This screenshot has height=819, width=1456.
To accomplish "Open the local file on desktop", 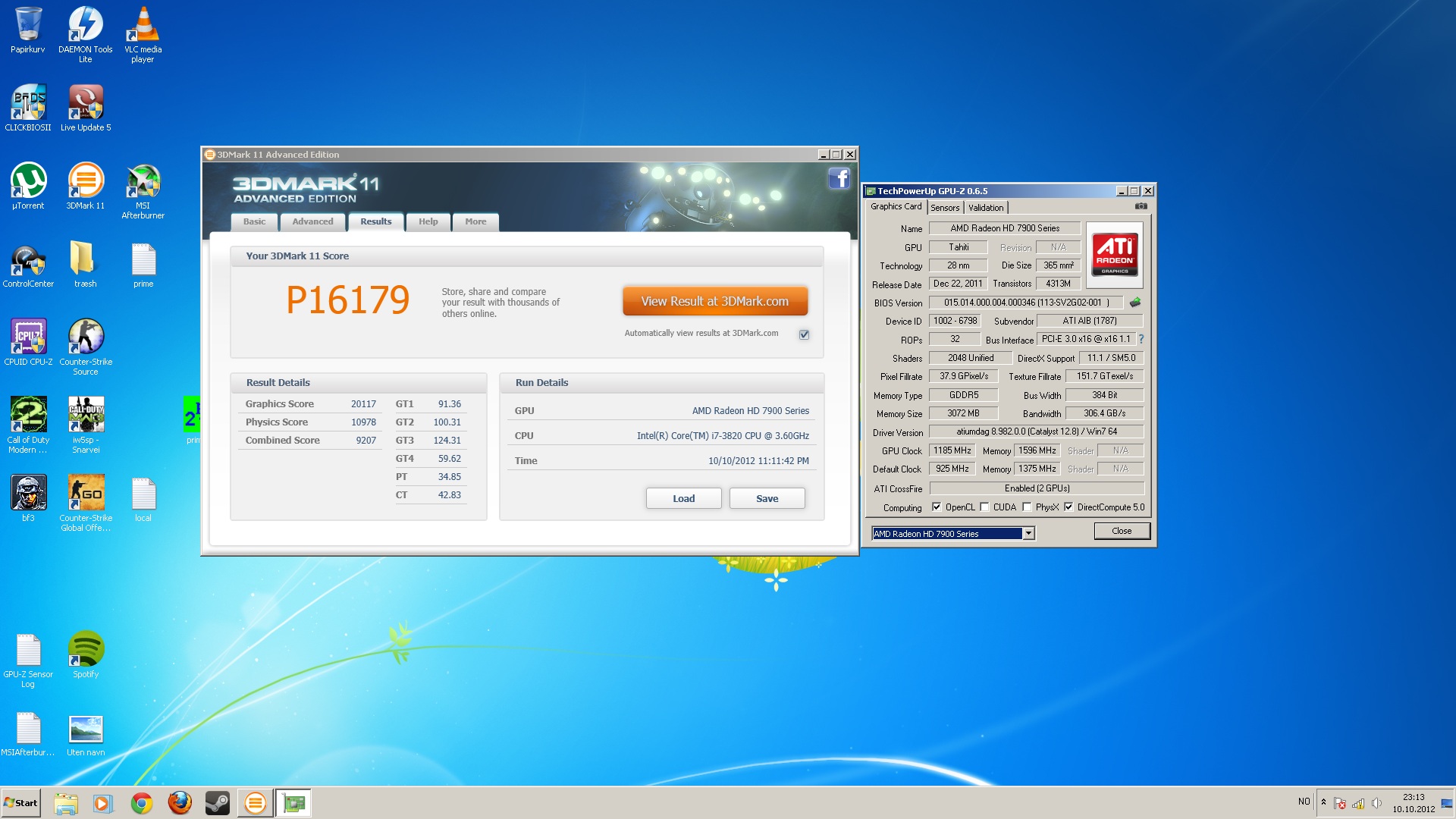I will pos(143,498).
